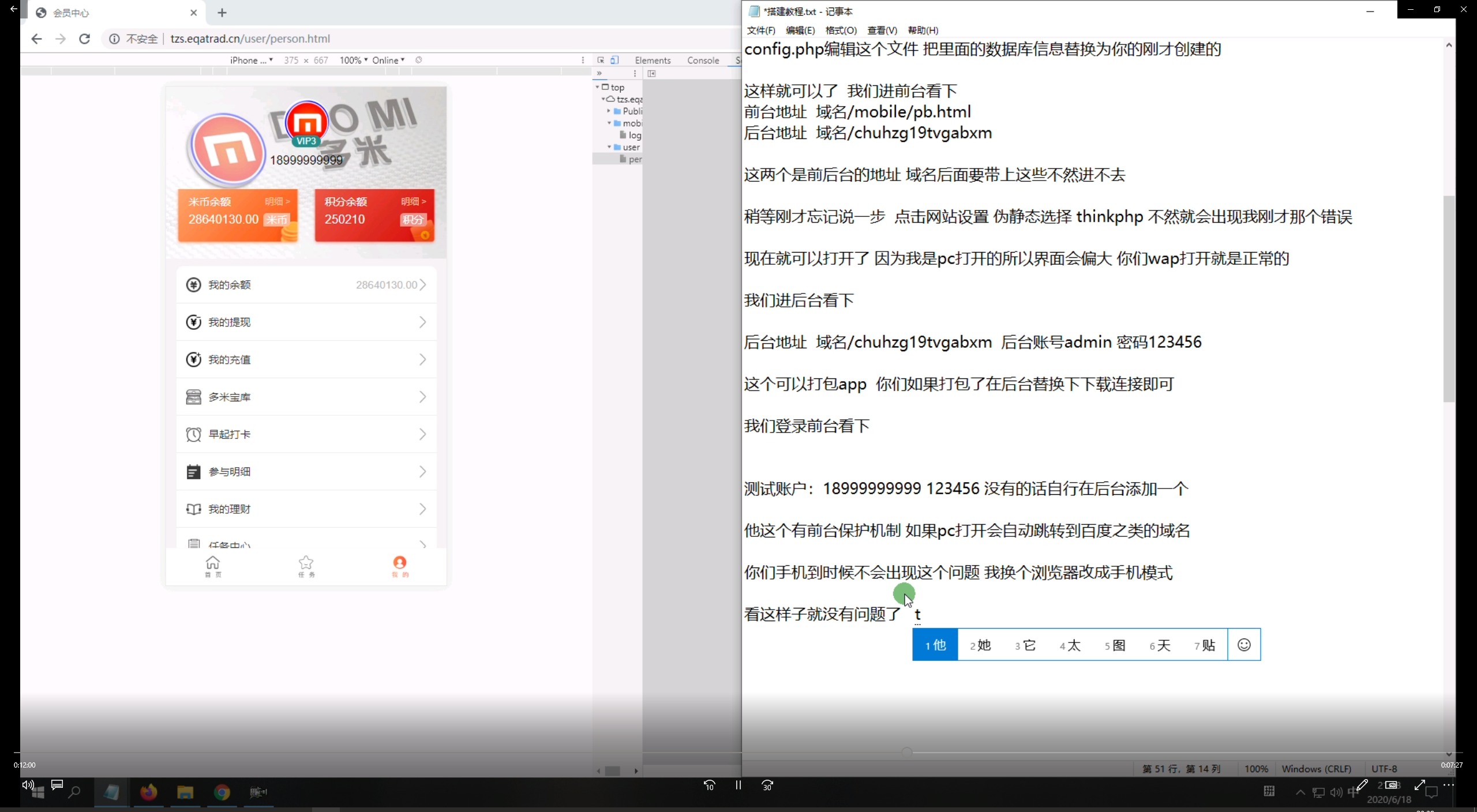Click the device toolbar toggle icon in DevTools
The width and height of the screenshot is (1477, 812).
tap(614, 60)
